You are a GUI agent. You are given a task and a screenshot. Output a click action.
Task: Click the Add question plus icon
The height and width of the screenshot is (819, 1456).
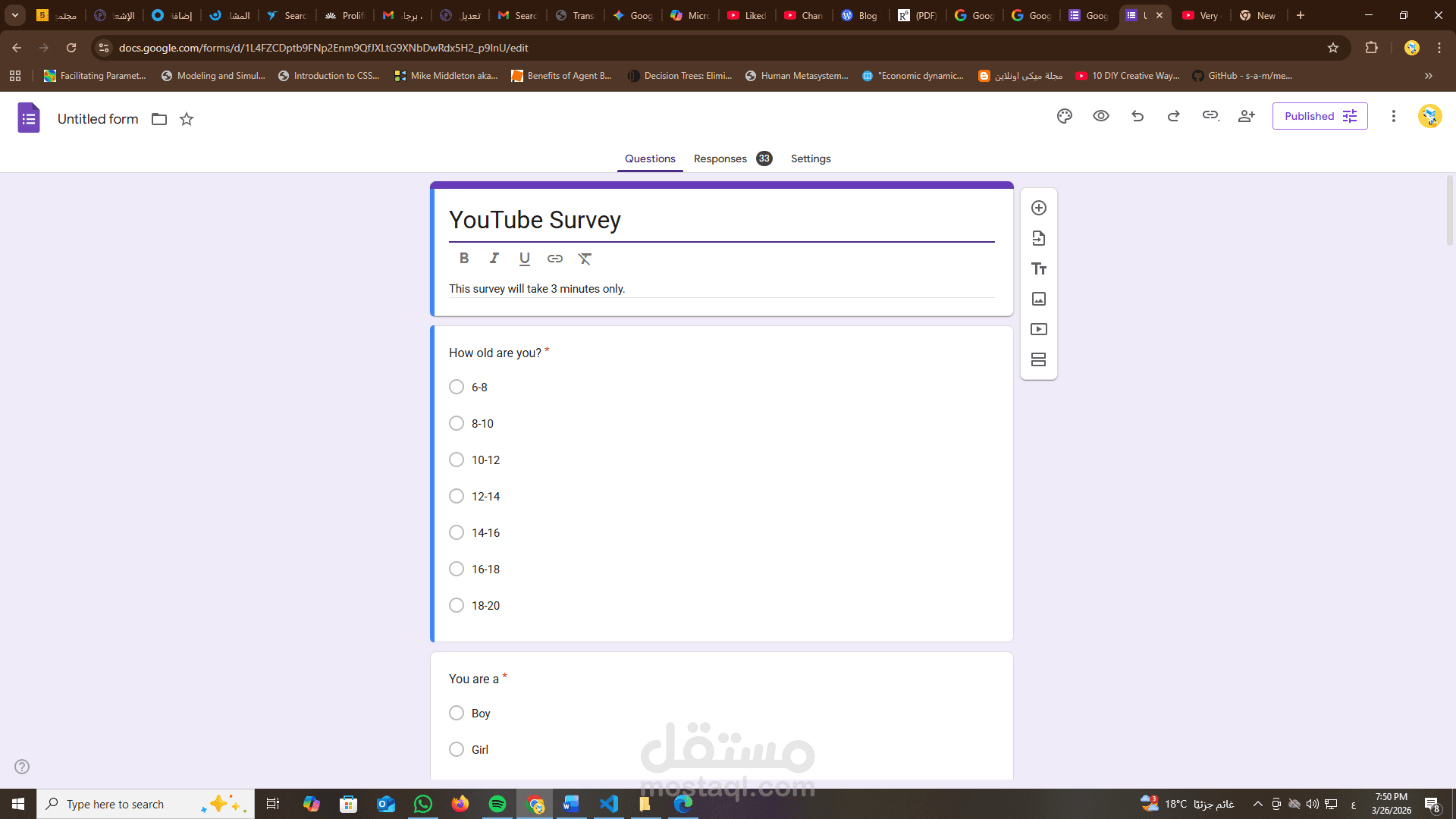coord(1039,208)
